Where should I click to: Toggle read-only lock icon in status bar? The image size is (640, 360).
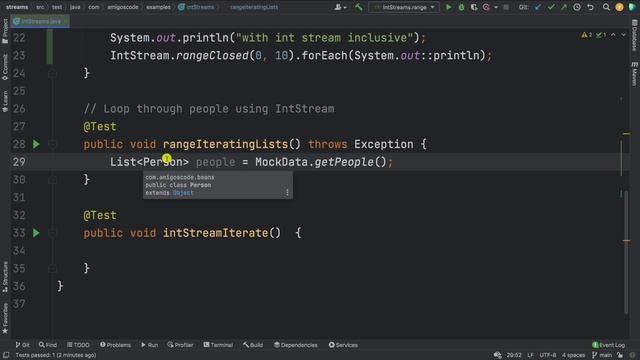pos(620,355)
